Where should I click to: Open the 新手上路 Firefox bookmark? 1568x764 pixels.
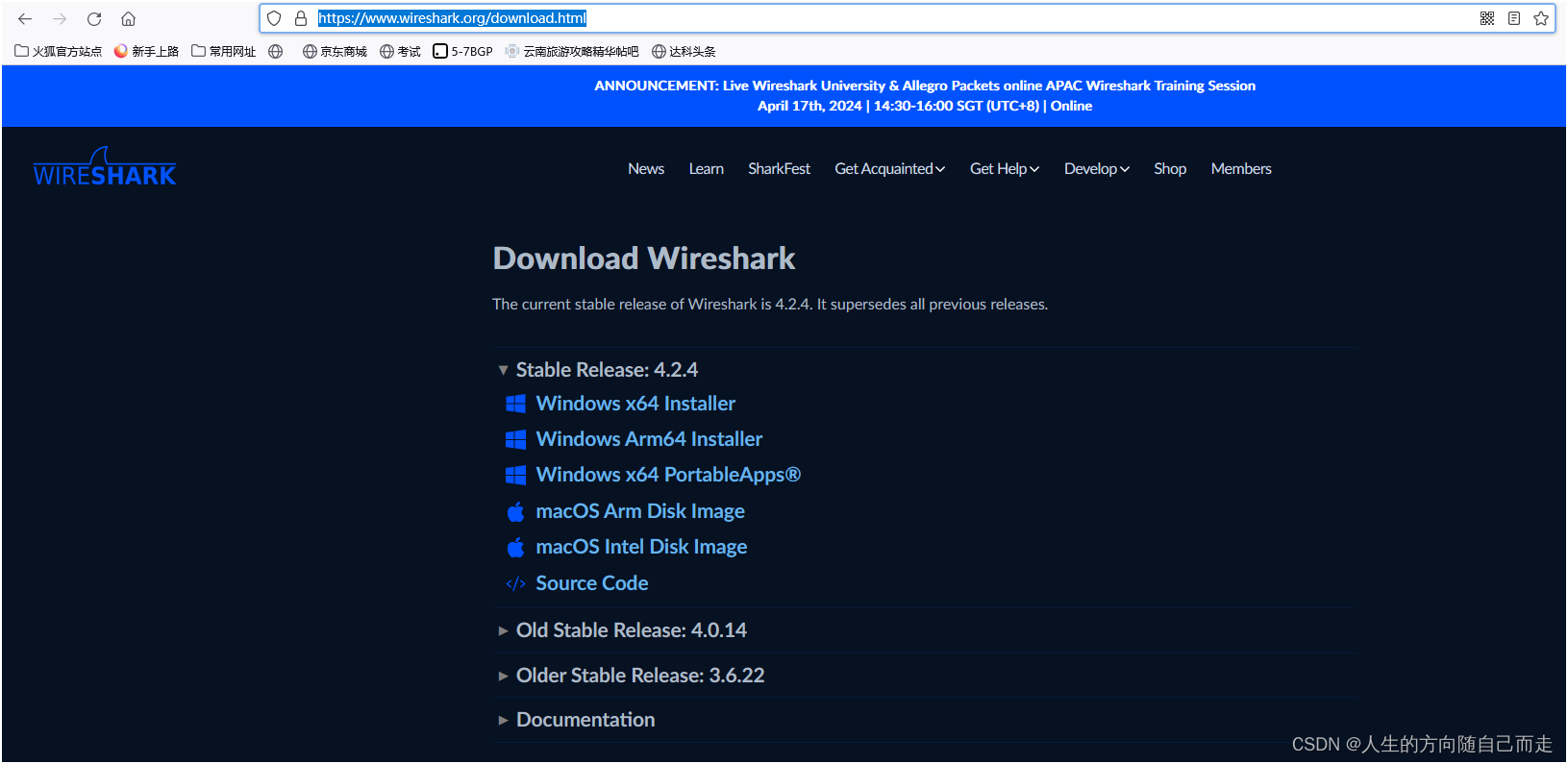[146, 51]
